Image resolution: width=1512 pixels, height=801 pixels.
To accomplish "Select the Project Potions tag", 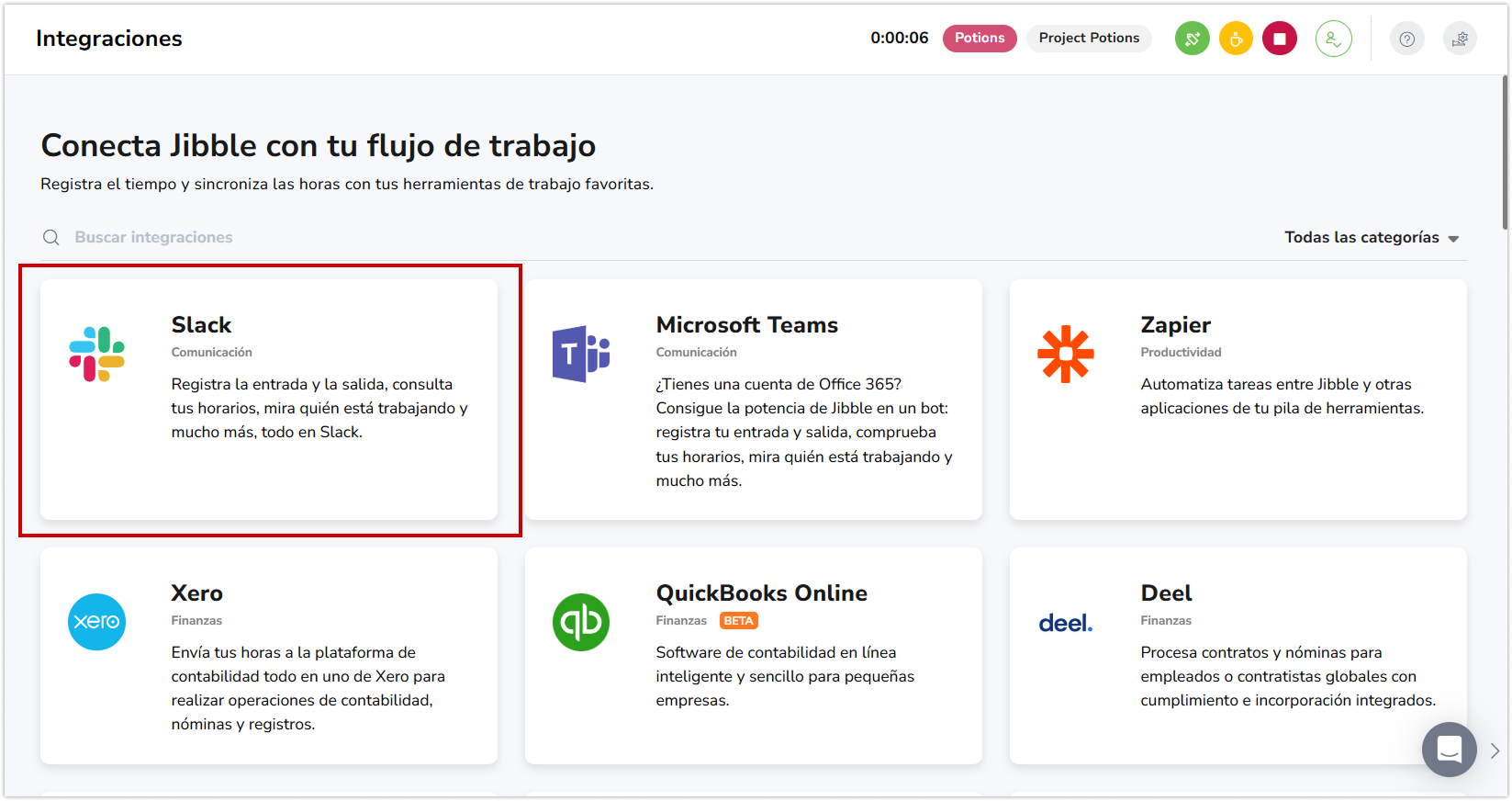I will (1089, 39).
